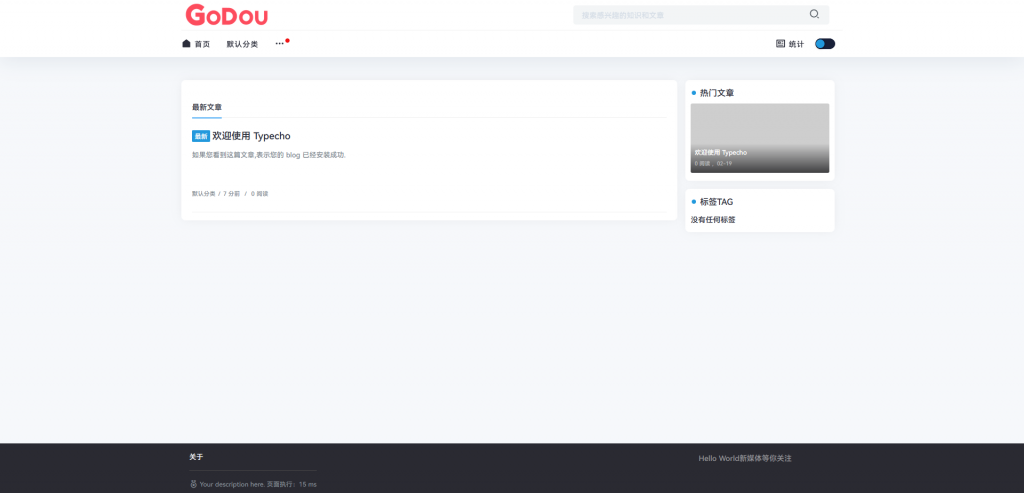Click the 统计 statistics icon
This screenshot has height=493, width=1024.
tap(781, 44)
